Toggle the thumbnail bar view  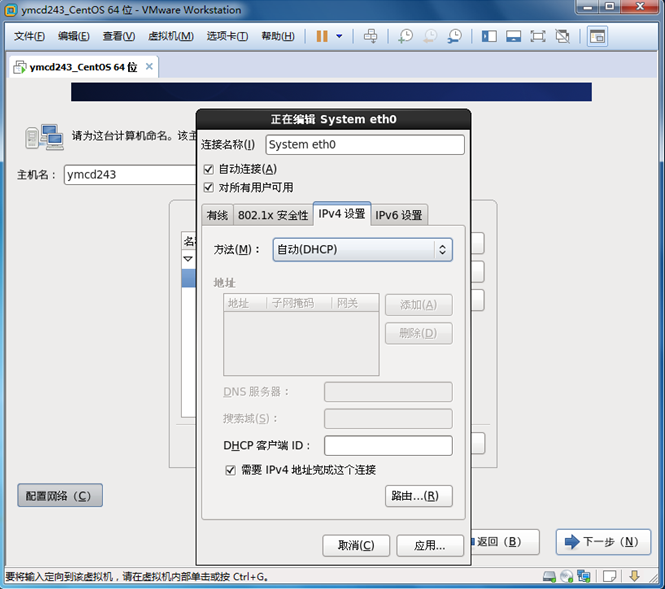tap(514, 36)
